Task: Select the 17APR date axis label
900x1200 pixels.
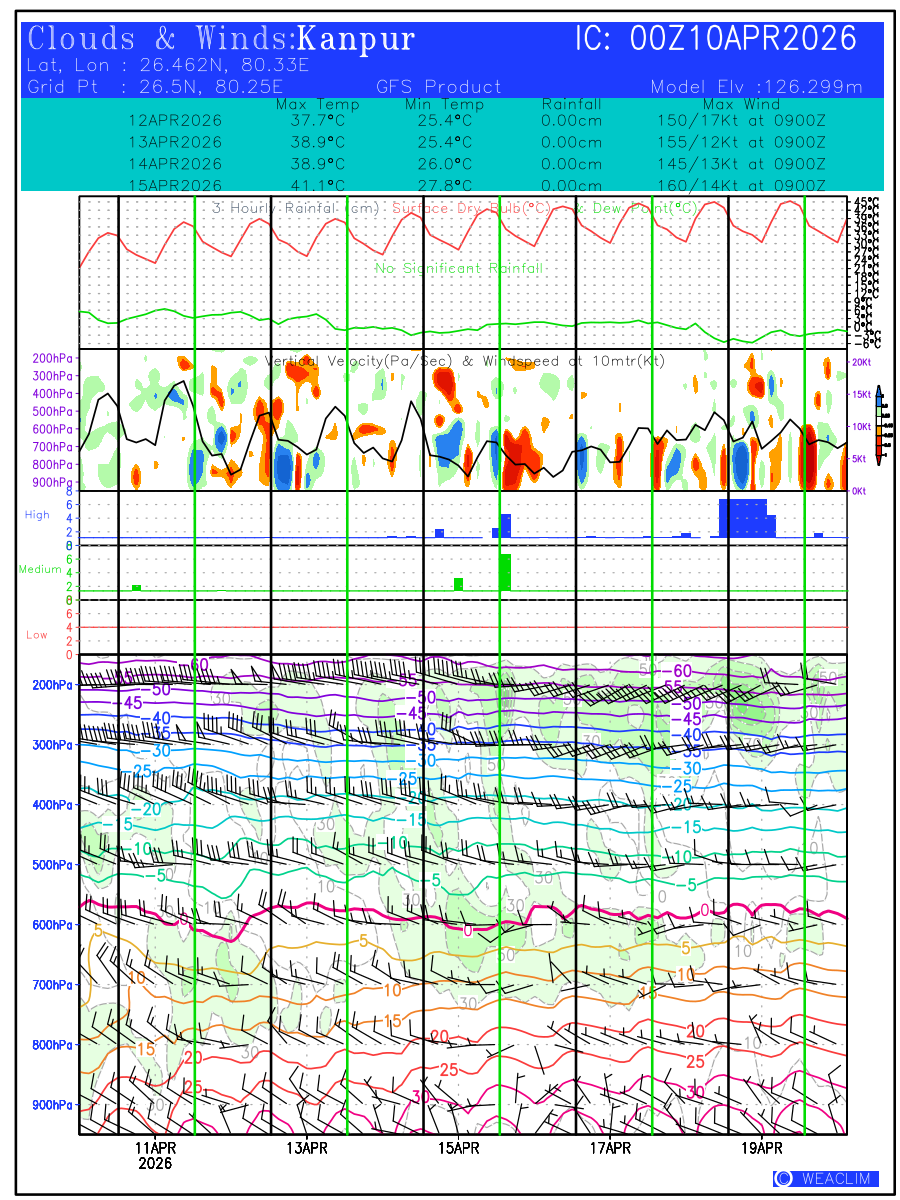Action: 611,1148
